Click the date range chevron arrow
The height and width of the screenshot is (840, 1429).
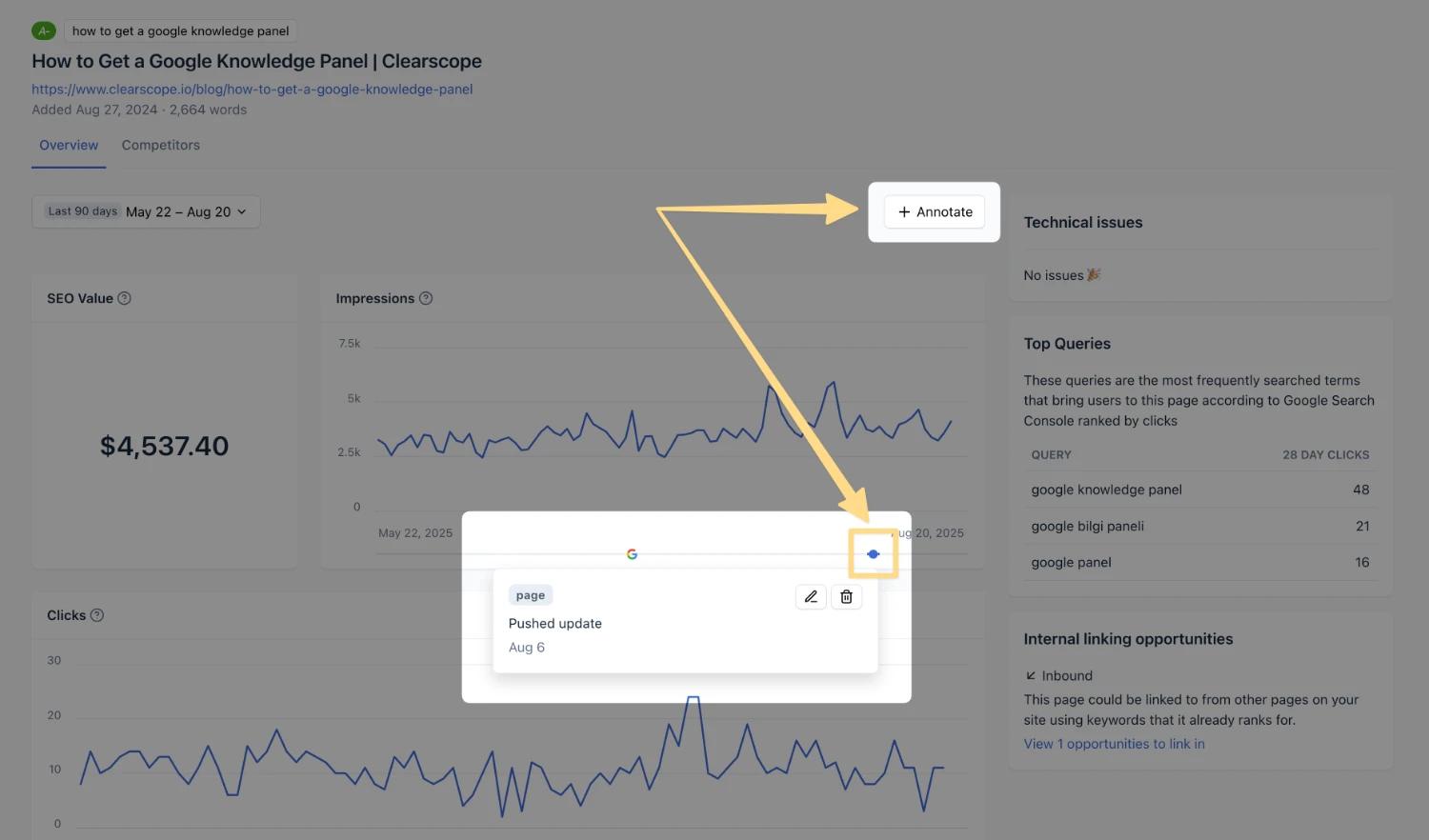coord(241,211)
